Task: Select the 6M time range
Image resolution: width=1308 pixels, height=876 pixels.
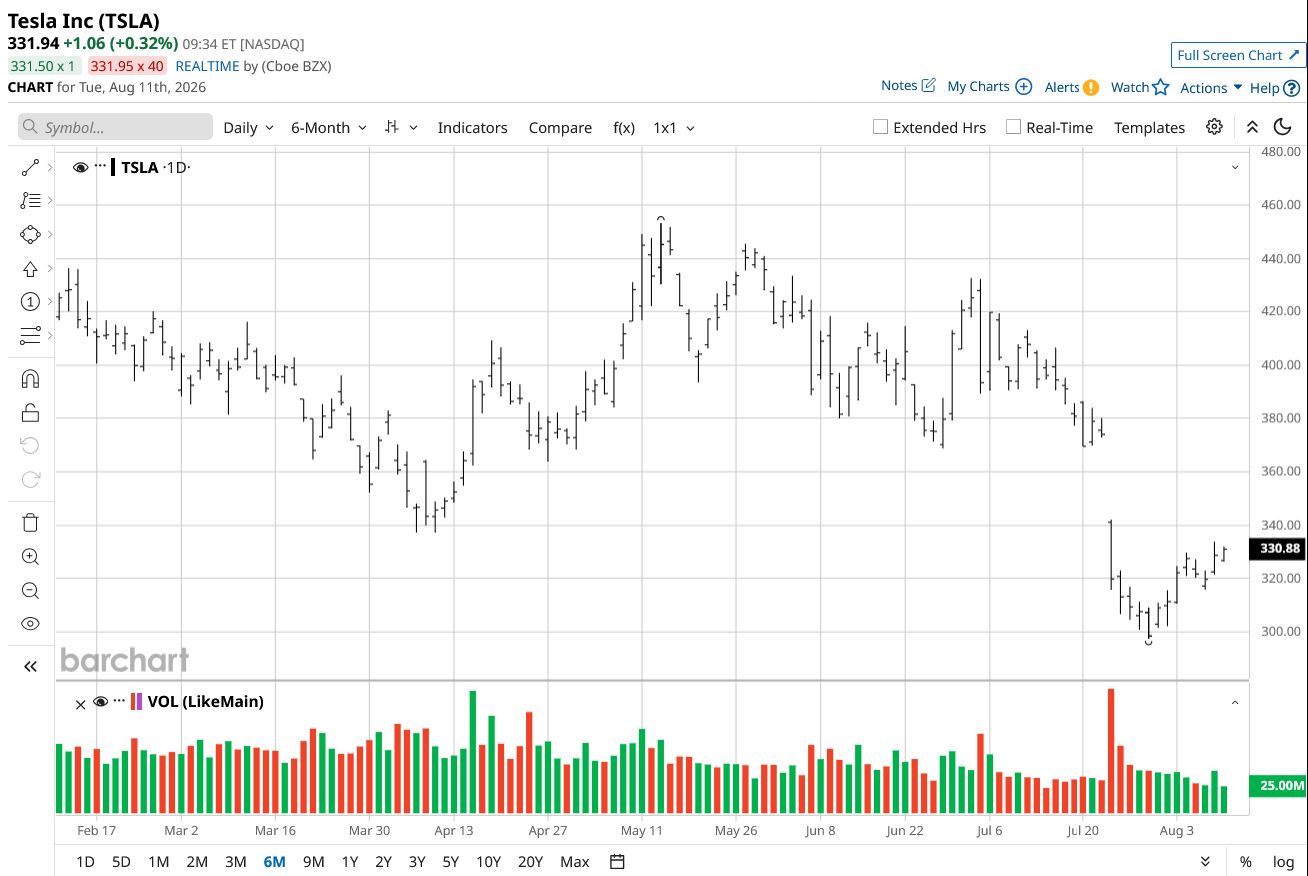Action: 274,862
